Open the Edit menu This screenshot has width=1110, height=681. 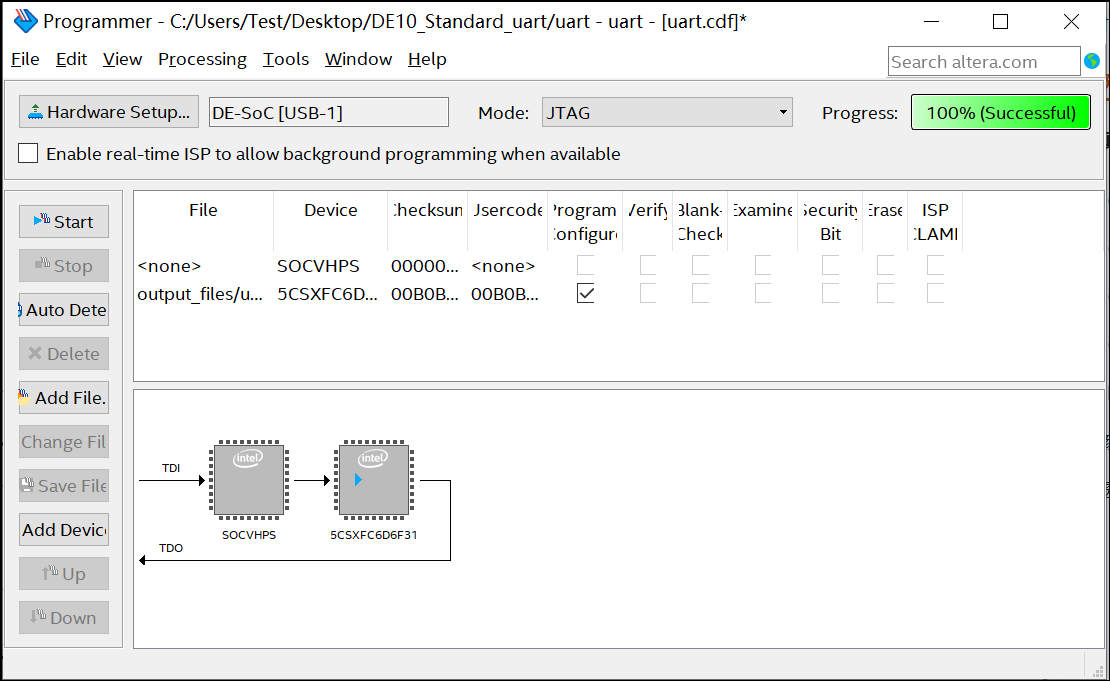coord(71,59)
